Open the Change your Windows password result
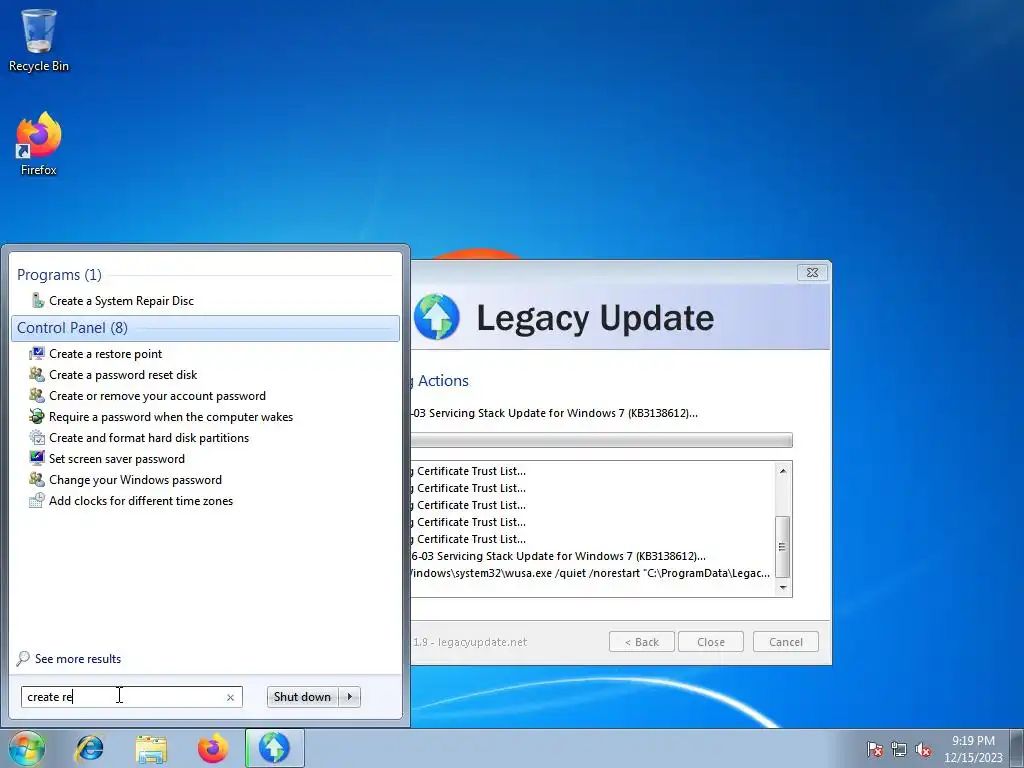 coord(135,479)
